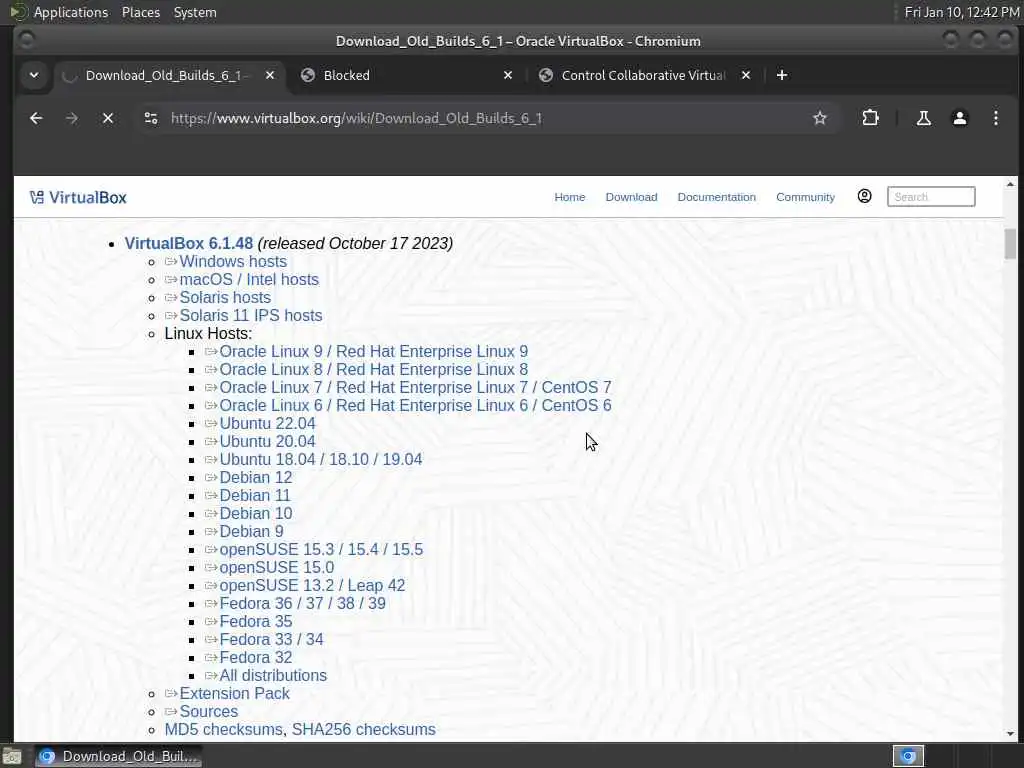Download openSUSE 15.3 / 15.4 / 15.5 package
The image size is (1024, 768).
click(321, 550)
